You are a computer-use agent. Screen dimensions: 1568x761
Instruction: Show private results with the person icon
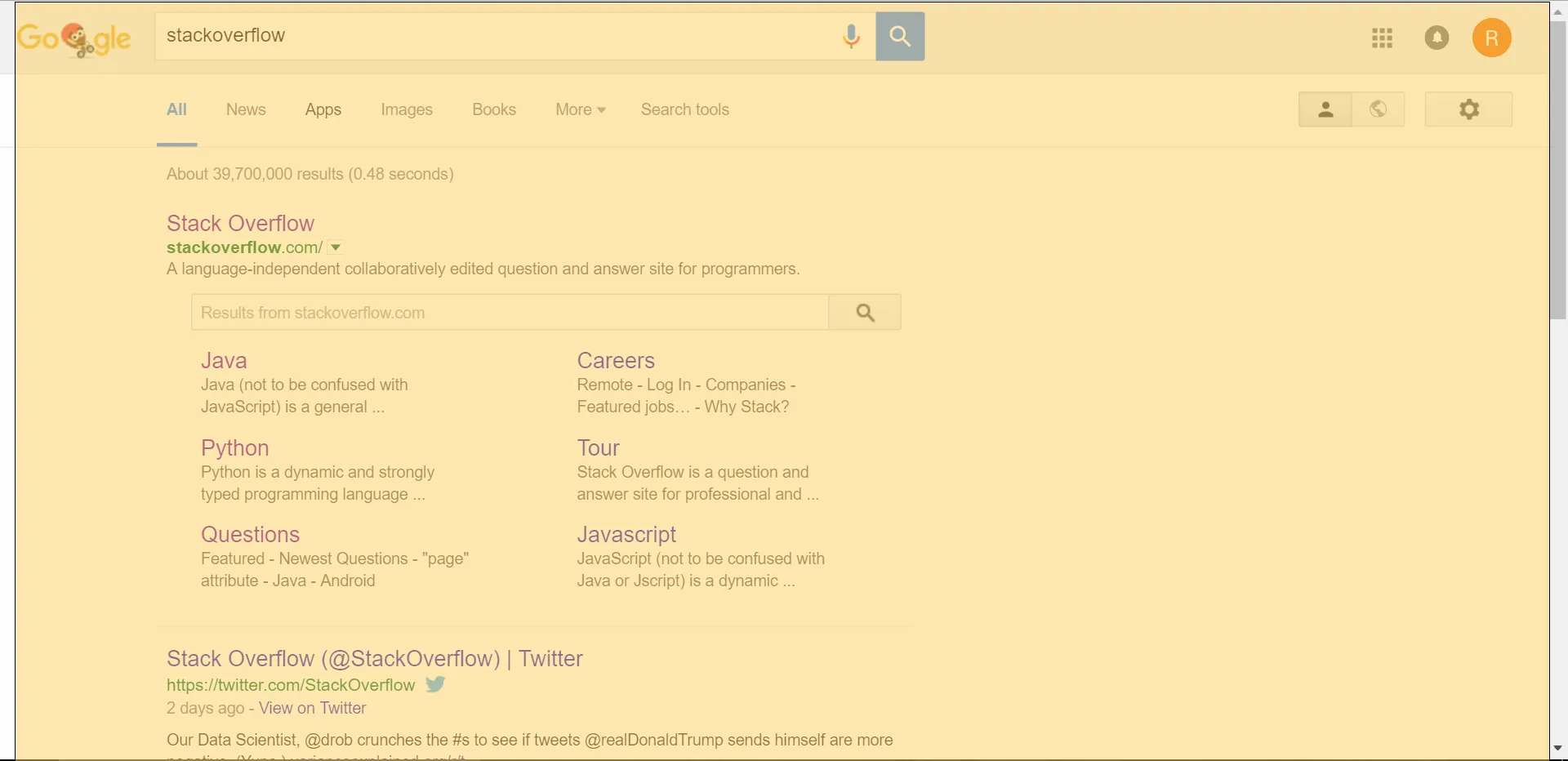(x=1325, y=109)
